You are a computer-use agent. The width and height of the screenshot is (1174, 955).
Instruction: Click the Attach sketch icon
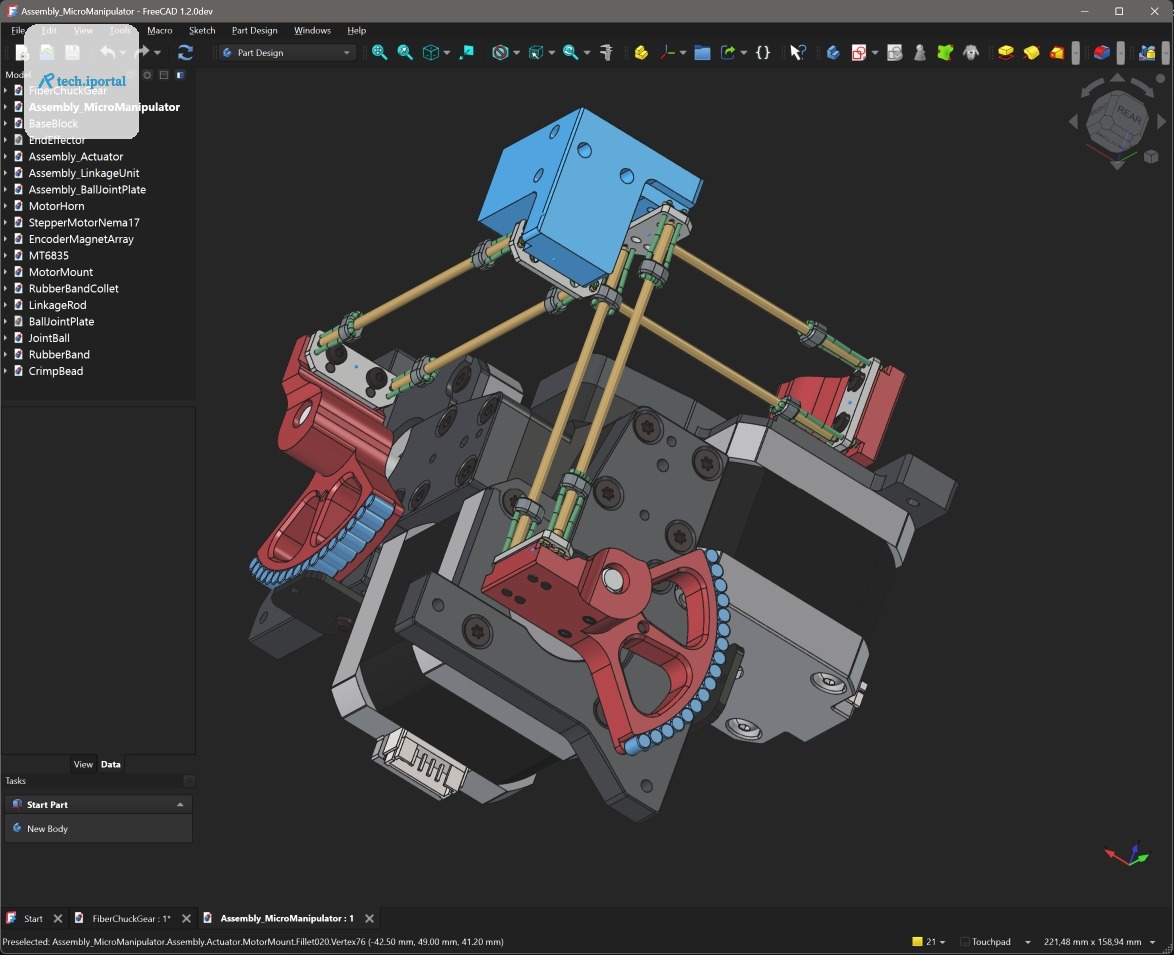pyautogui.click(x=894, y=52)
